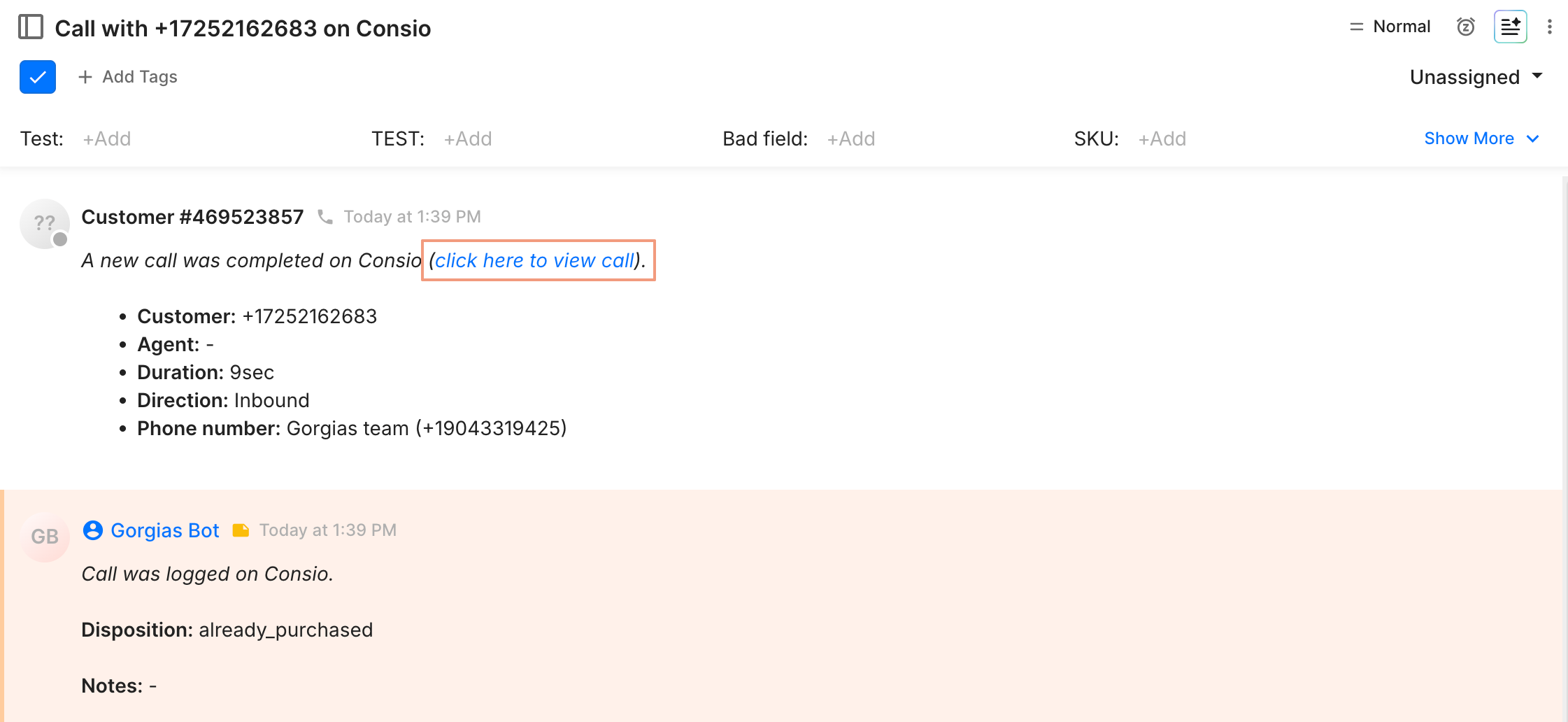Toggle the sidebar panel icon

point(31,27)
